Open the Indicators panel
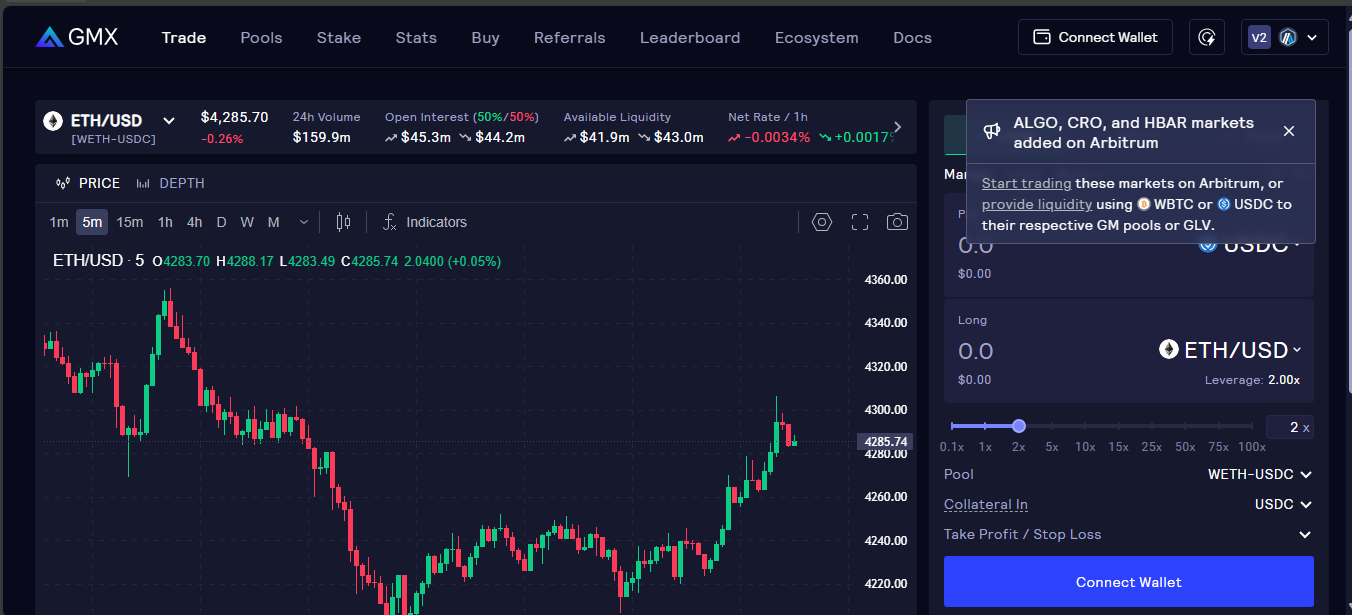 425,222
